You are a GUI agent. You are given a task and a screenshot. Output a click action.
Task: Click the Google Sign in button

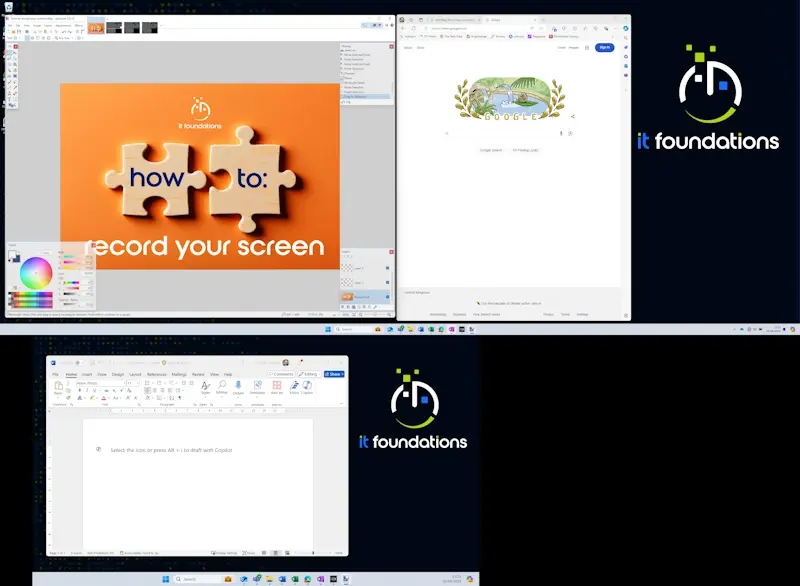click(x=604, y=47)
